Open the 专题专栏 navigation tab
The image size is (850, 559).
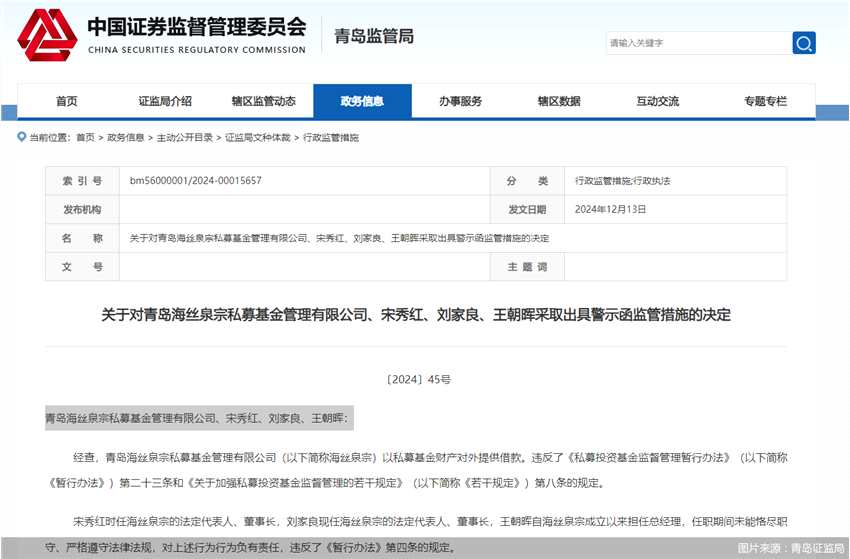(765, 101)
